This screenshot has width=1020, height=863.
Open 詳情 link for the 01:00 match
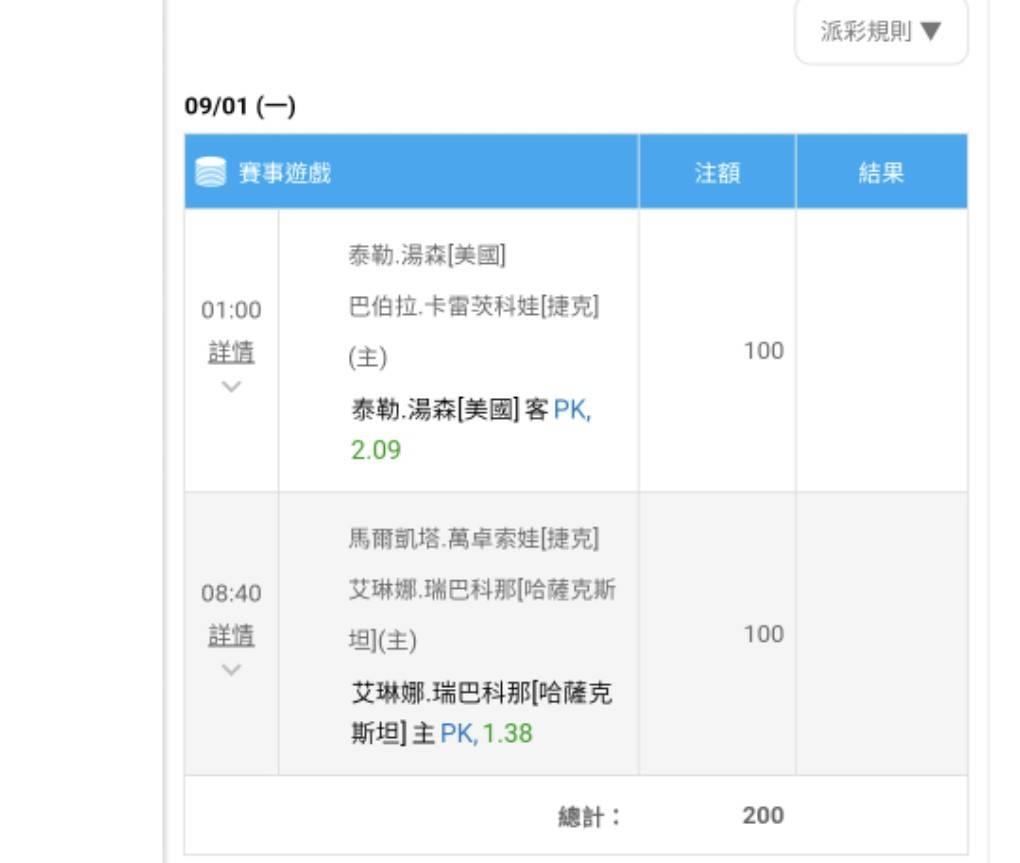tap(231, 352)
